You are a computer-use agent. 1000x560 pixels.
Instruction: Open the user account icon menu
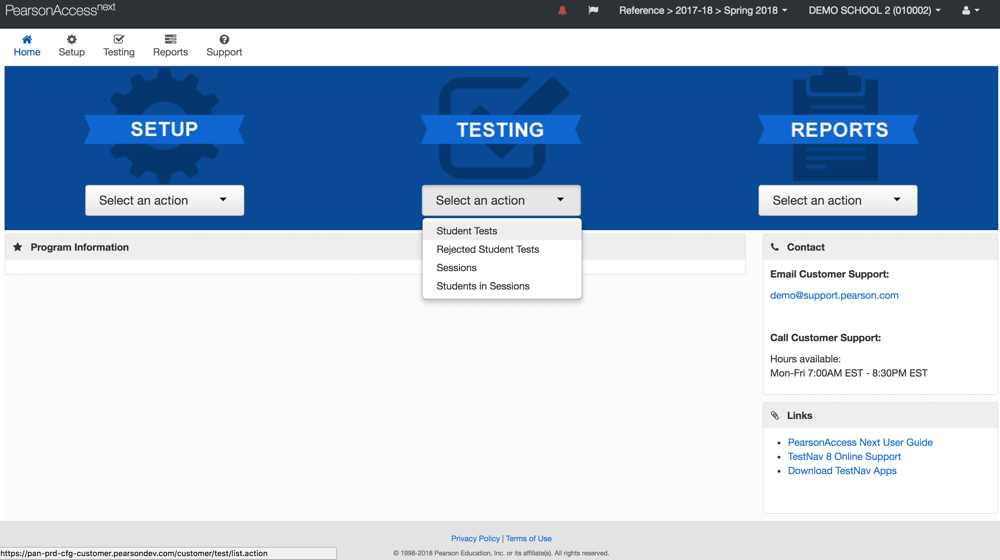[969, 11]
